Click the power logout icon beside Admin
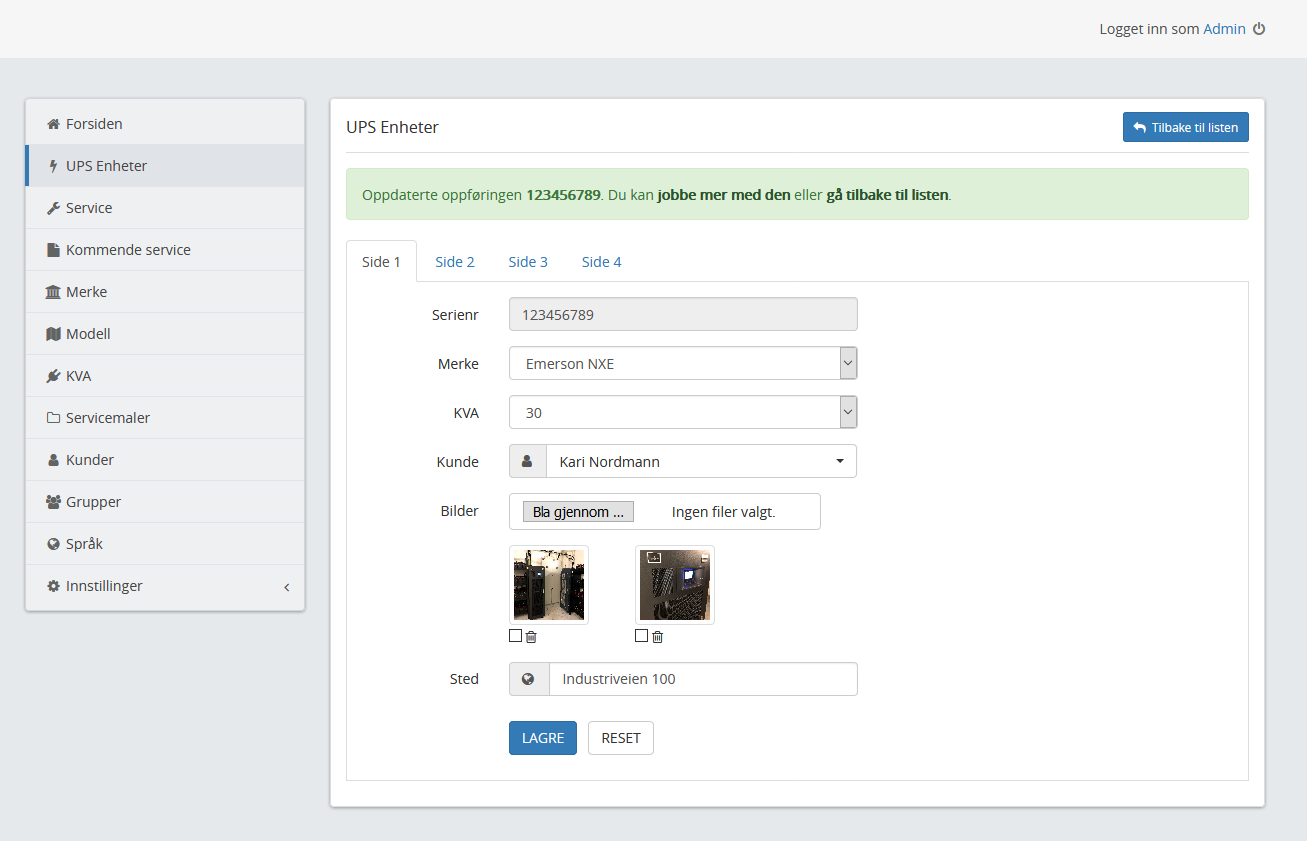 [x=1259, y=29]
